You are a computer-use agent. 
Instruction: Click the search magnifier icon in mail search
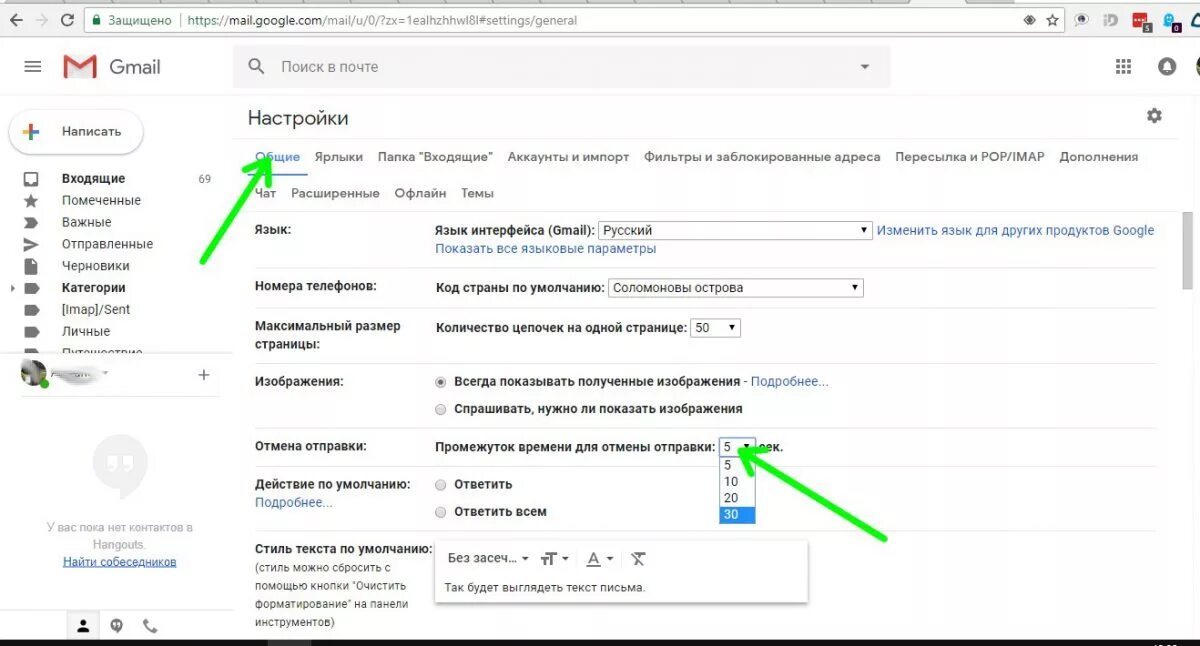(257, 67)
